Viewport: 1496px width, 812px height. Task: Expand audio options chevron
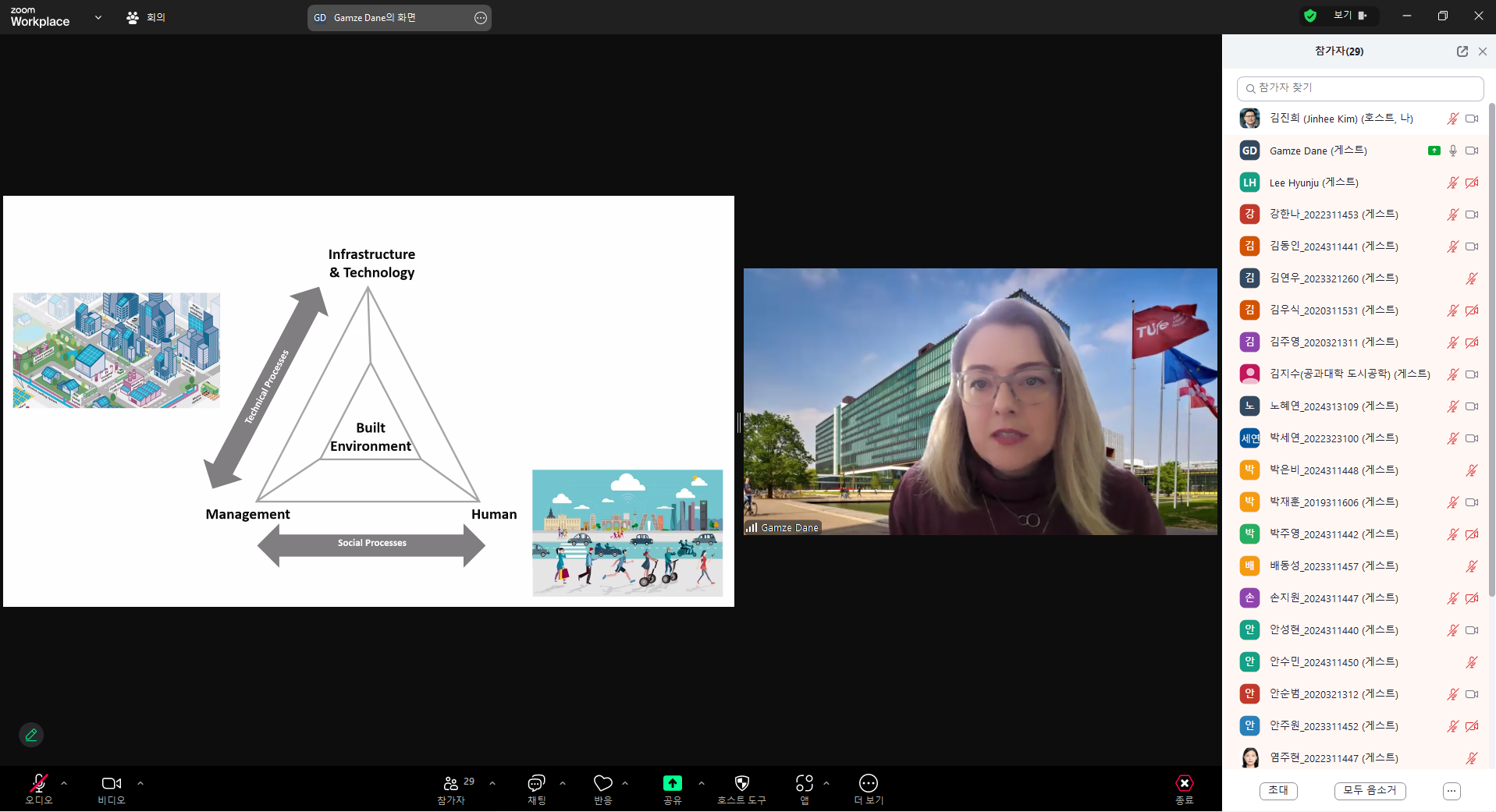click(64, 783)
